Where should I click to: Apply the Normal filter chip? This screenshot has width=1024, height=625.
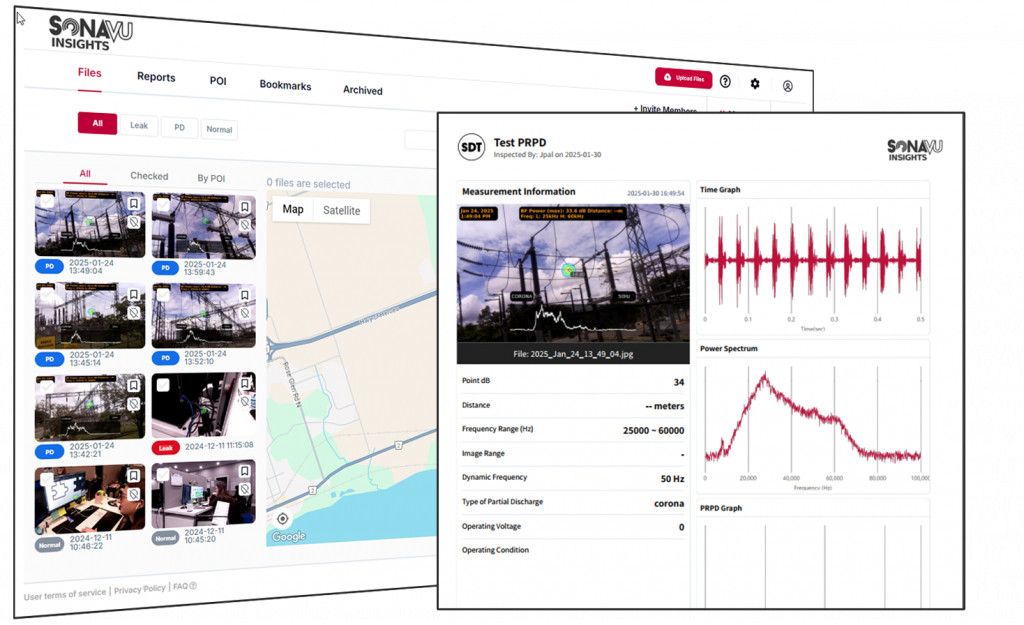(219, 129)
